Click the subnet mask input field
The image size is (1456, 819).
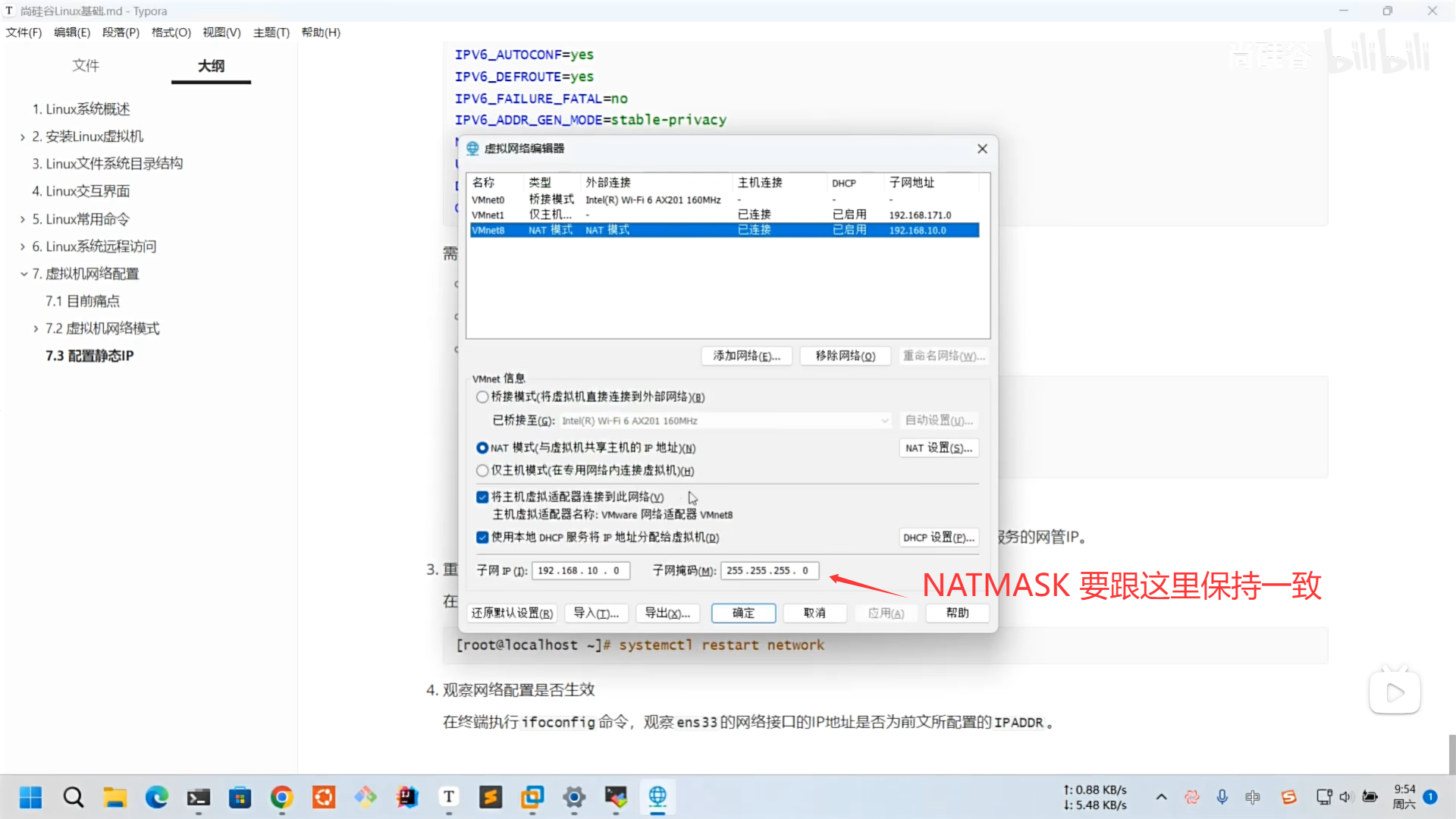tap(770, 570)
